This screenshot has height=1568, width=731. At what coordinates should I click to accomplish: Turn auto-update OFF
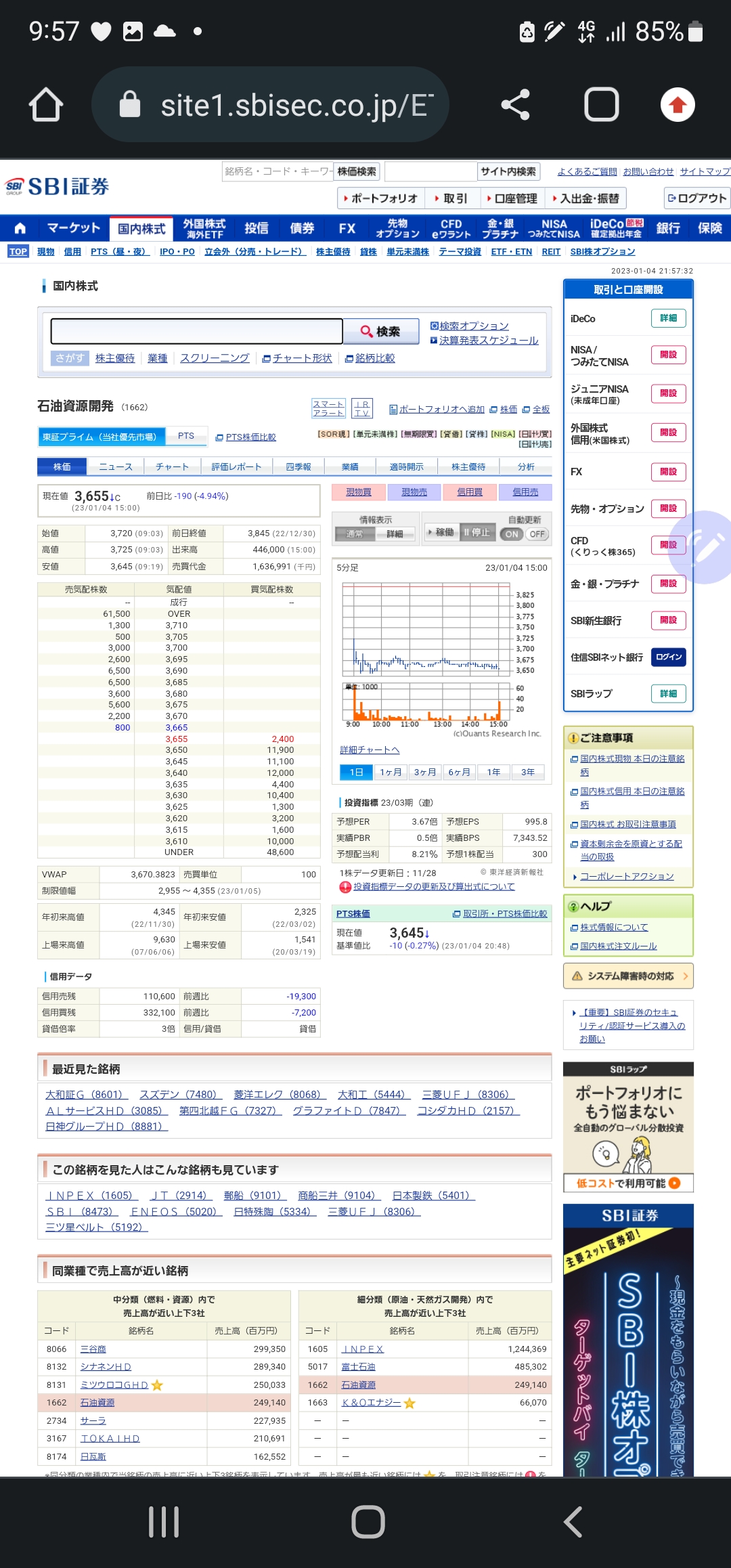(537, 534)
